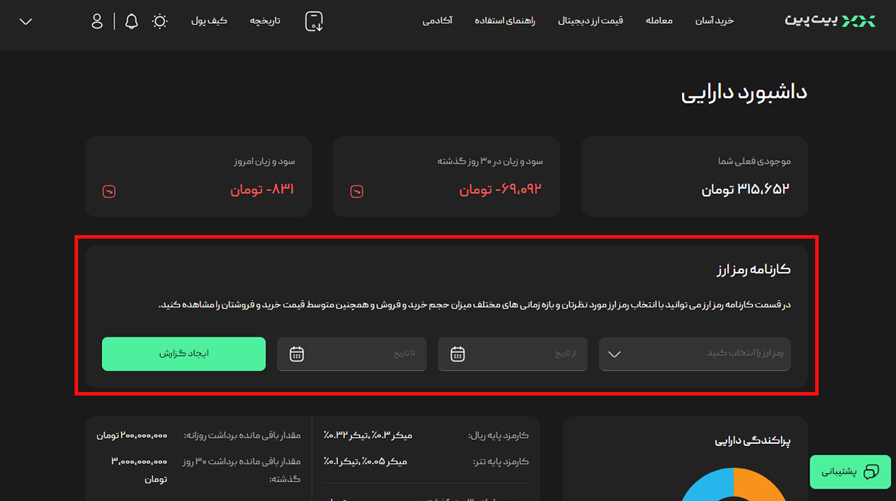Open the Bitpin logo home link
The height and width of the screenshot is (501, 896).
(x=830, y=21)
